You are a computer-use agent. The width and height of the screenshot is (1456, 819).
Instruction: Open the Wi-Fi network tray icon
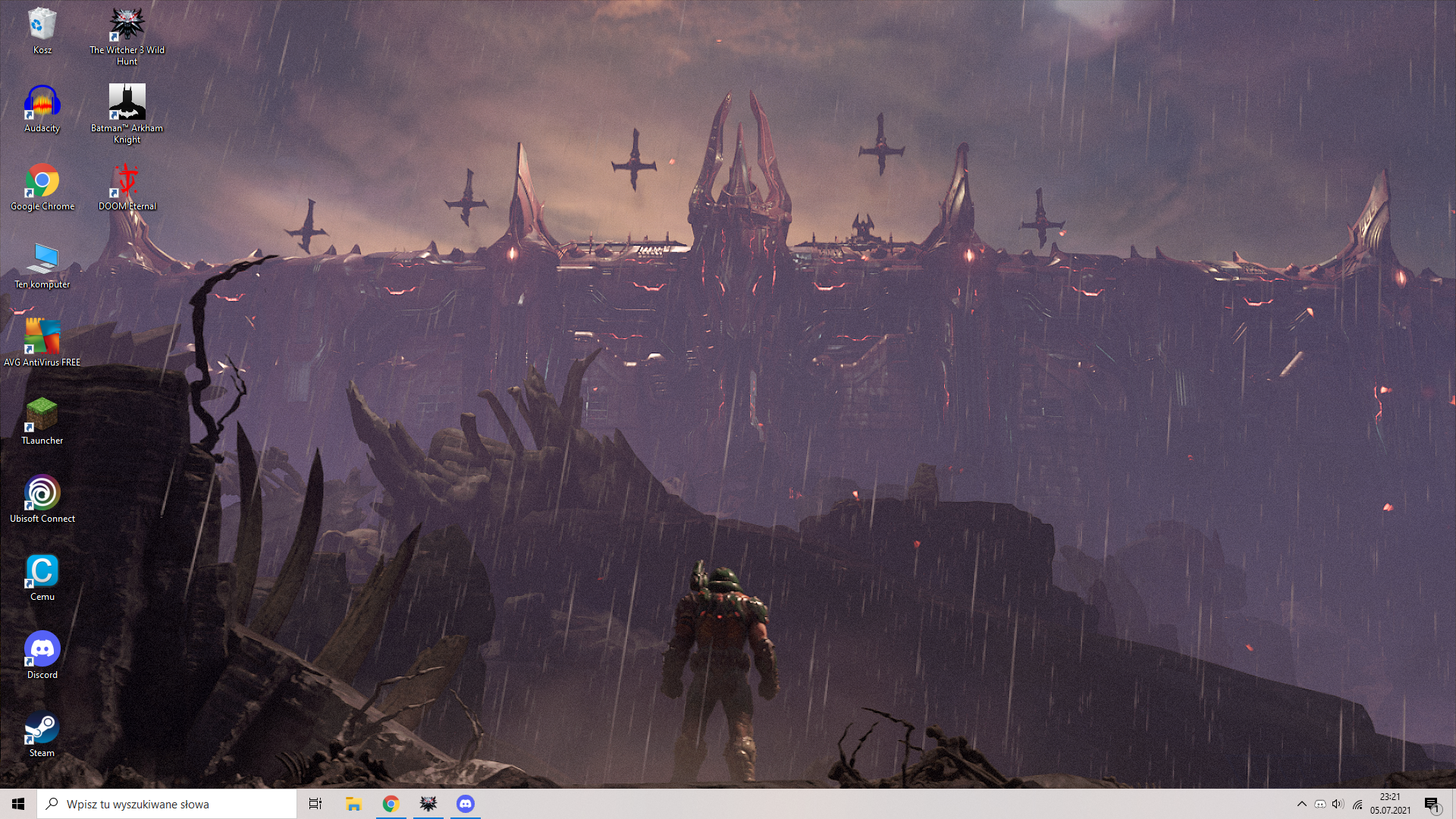click(x=1357, y=804)
